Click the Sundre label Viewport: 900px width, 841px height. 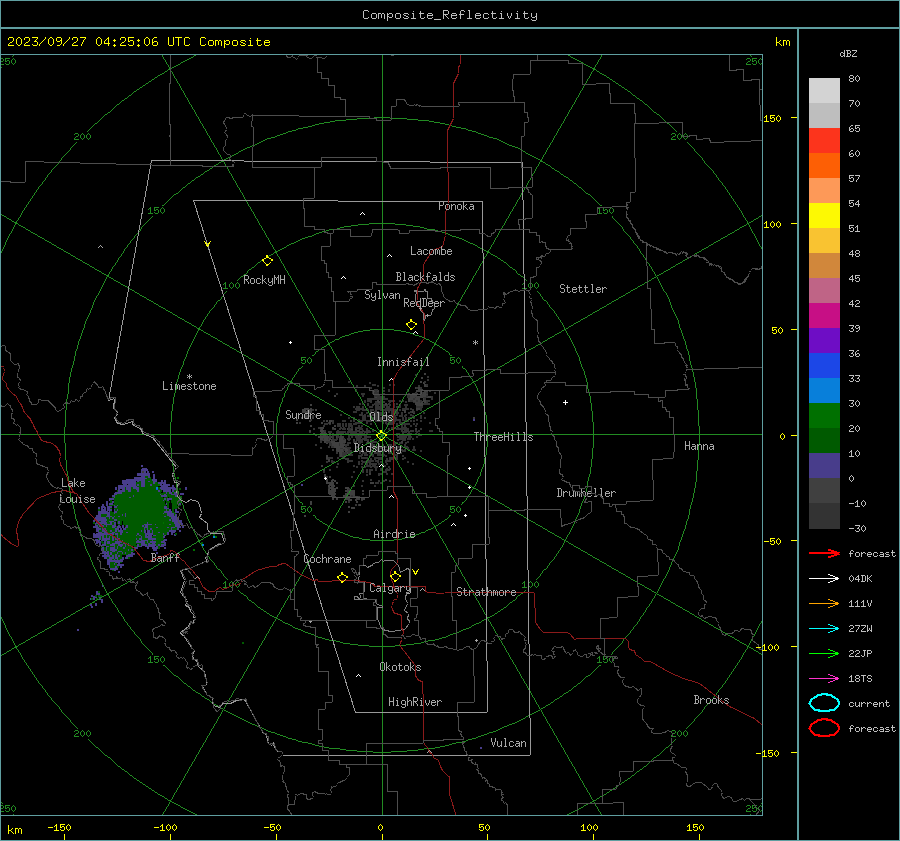pos(303,414)
